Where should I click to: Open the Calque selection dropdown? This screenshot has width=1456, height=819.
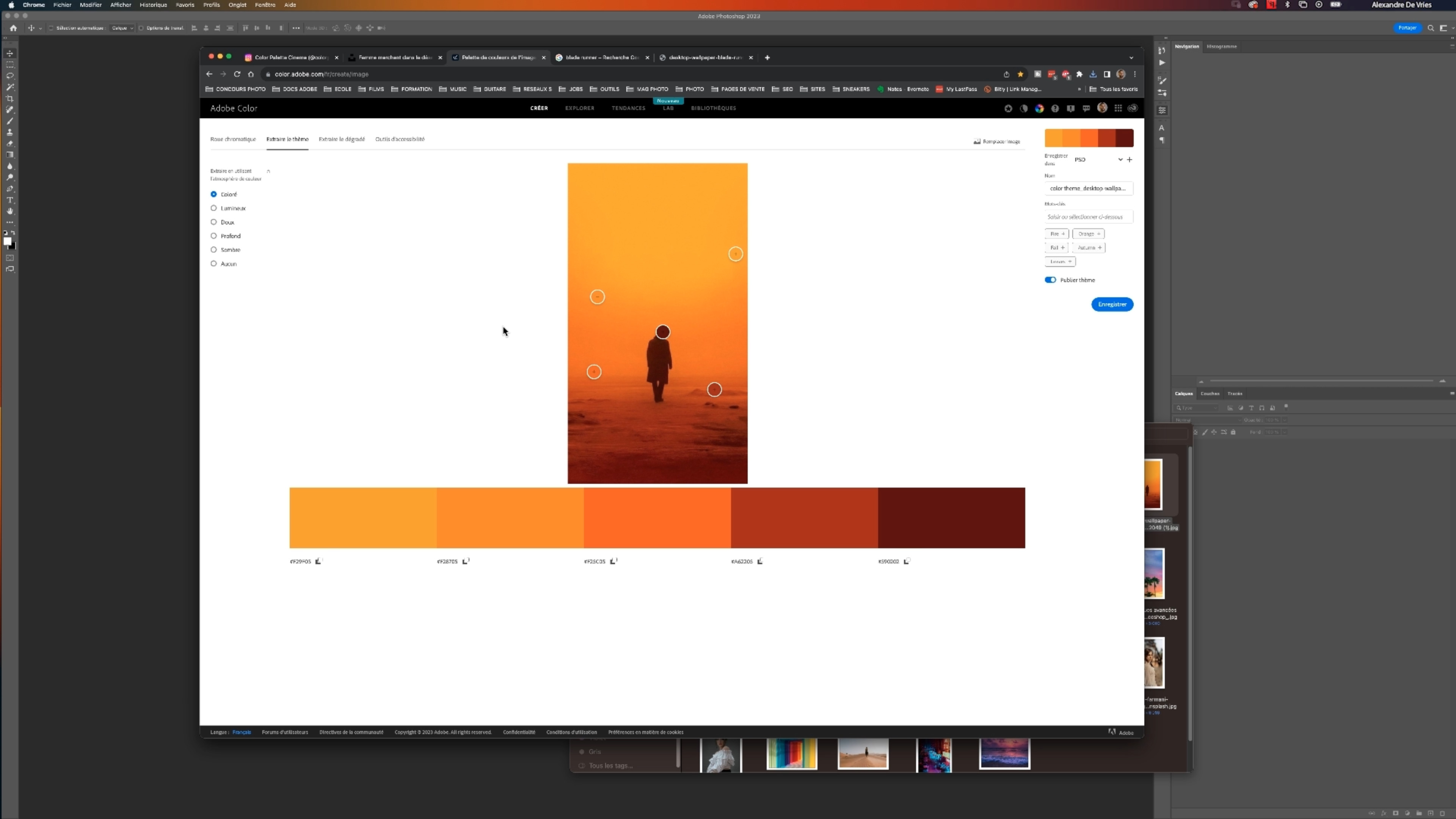pos(122,28)
